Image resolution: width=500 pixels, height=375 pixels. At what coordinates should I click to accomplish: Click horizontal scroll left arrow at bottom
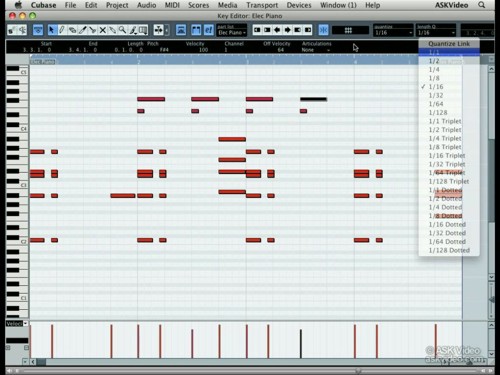pos(33,362)
